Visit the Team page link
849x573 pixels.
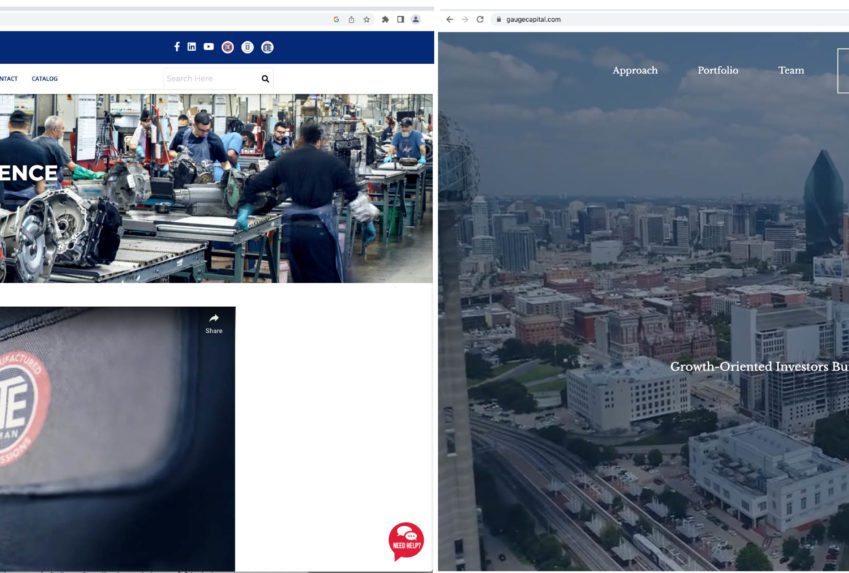[791, 70]
